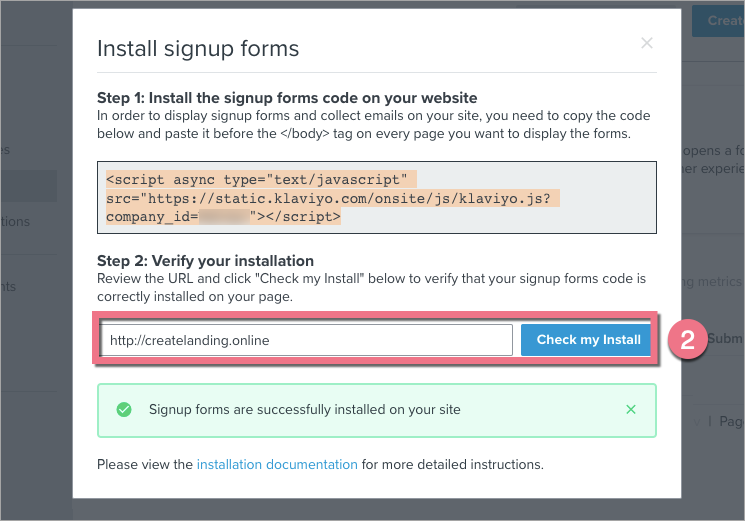Image resolution: width=745 pixels, height=521 pixels.
Task: Click the green checkmark success icon
Action: coord(124,409)
